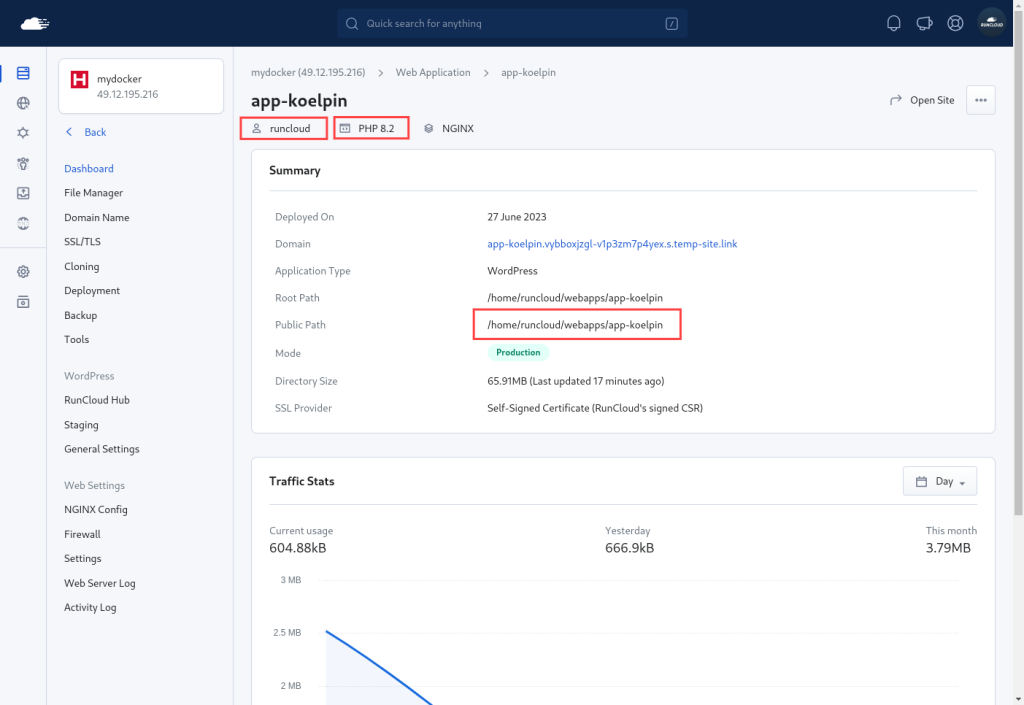Click the NGINX stack icon
Screen dimensions: 1024x705
click(428, 129)
